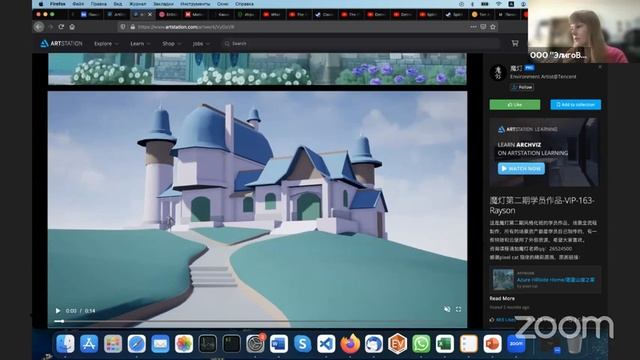Enter fullscreen mode for the video
The image size is (640, 360).
click(459, 309)
